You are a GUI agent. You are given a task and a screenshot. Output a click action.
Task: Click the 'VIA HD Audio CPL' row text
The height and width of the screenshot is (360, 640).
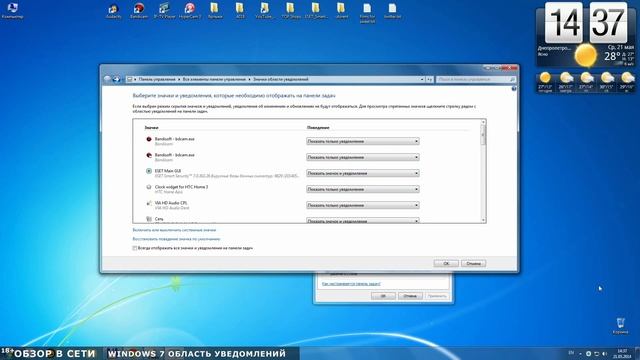[171, 203]
